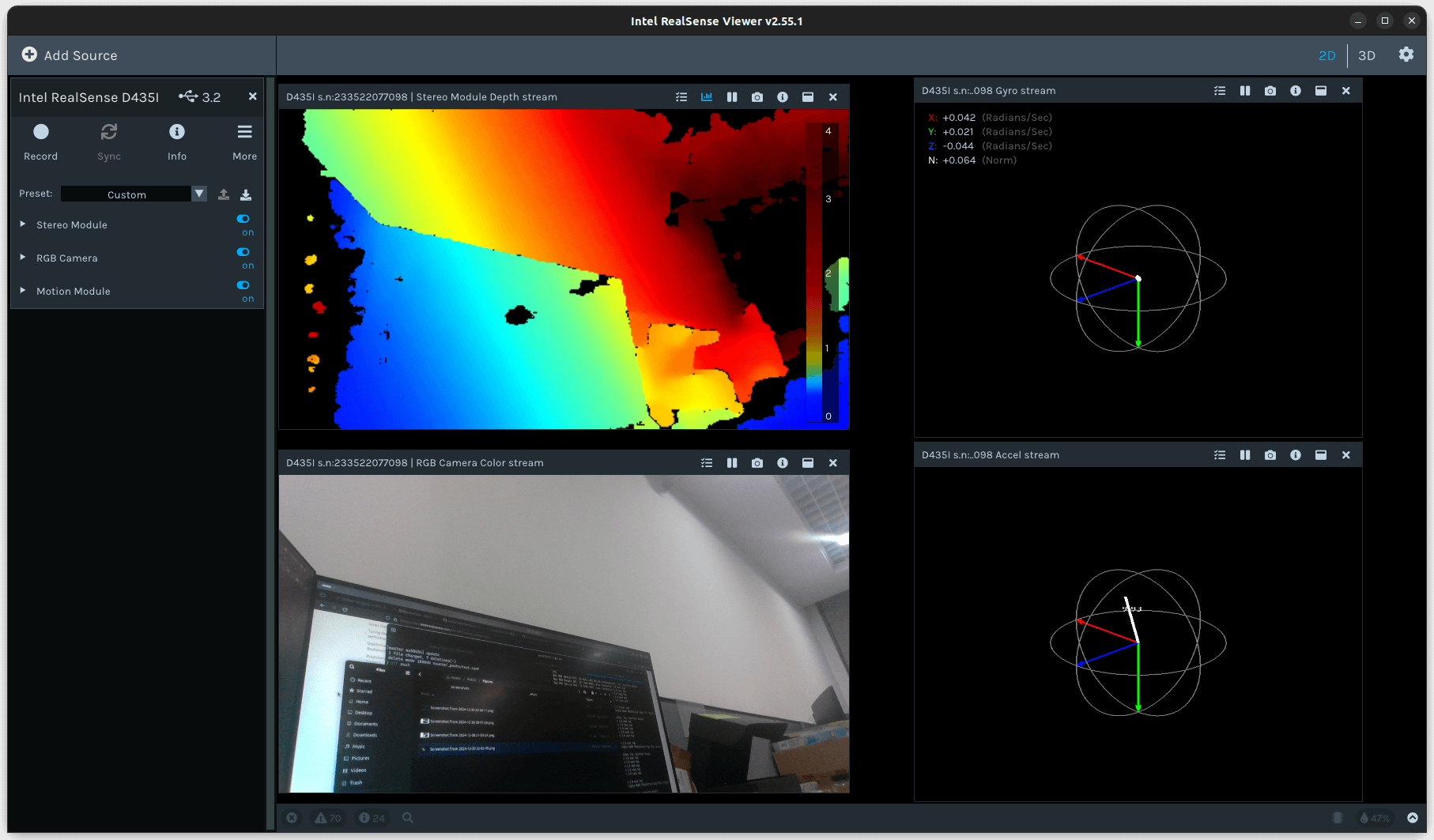Click the search icon in status bar
This screenshot has height=840, width=1434.
pyautogui.click(x=408, y=818)
